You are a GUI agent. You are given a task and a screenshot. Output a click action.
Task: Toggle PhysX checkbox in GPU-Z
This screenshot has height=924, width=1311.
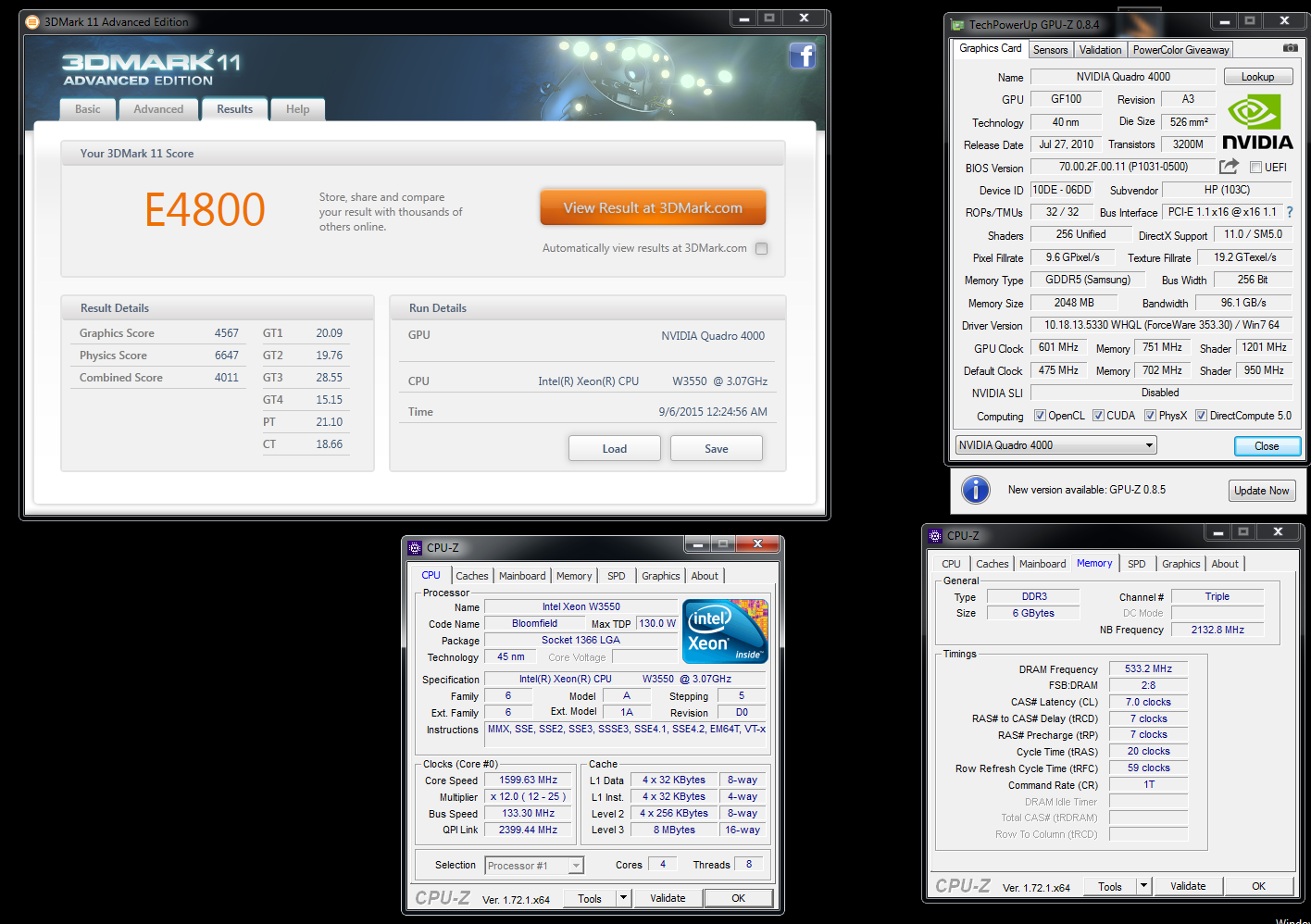(1150, 416)
